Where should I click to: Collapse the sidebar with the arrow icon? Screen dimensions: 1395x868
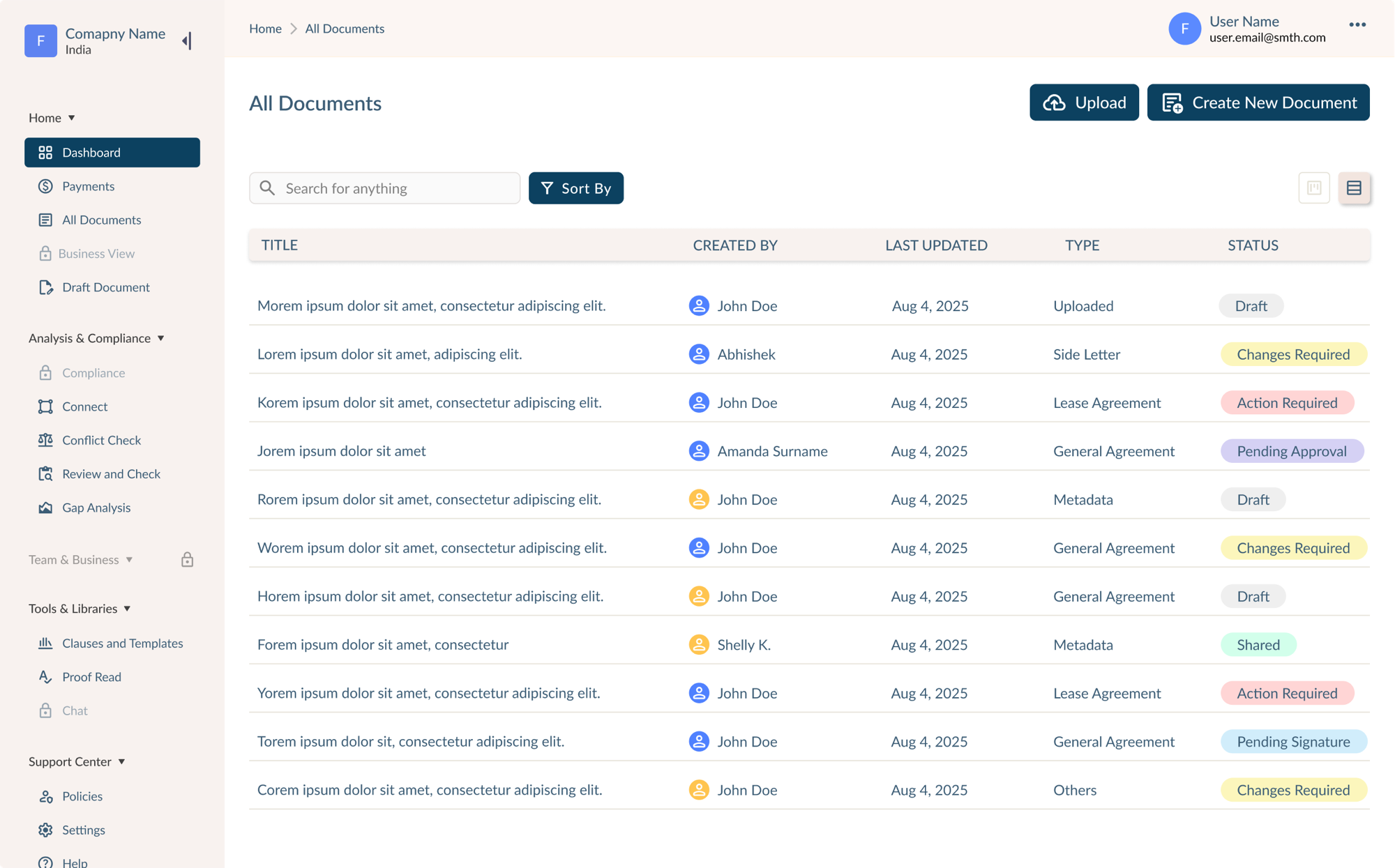187,41
